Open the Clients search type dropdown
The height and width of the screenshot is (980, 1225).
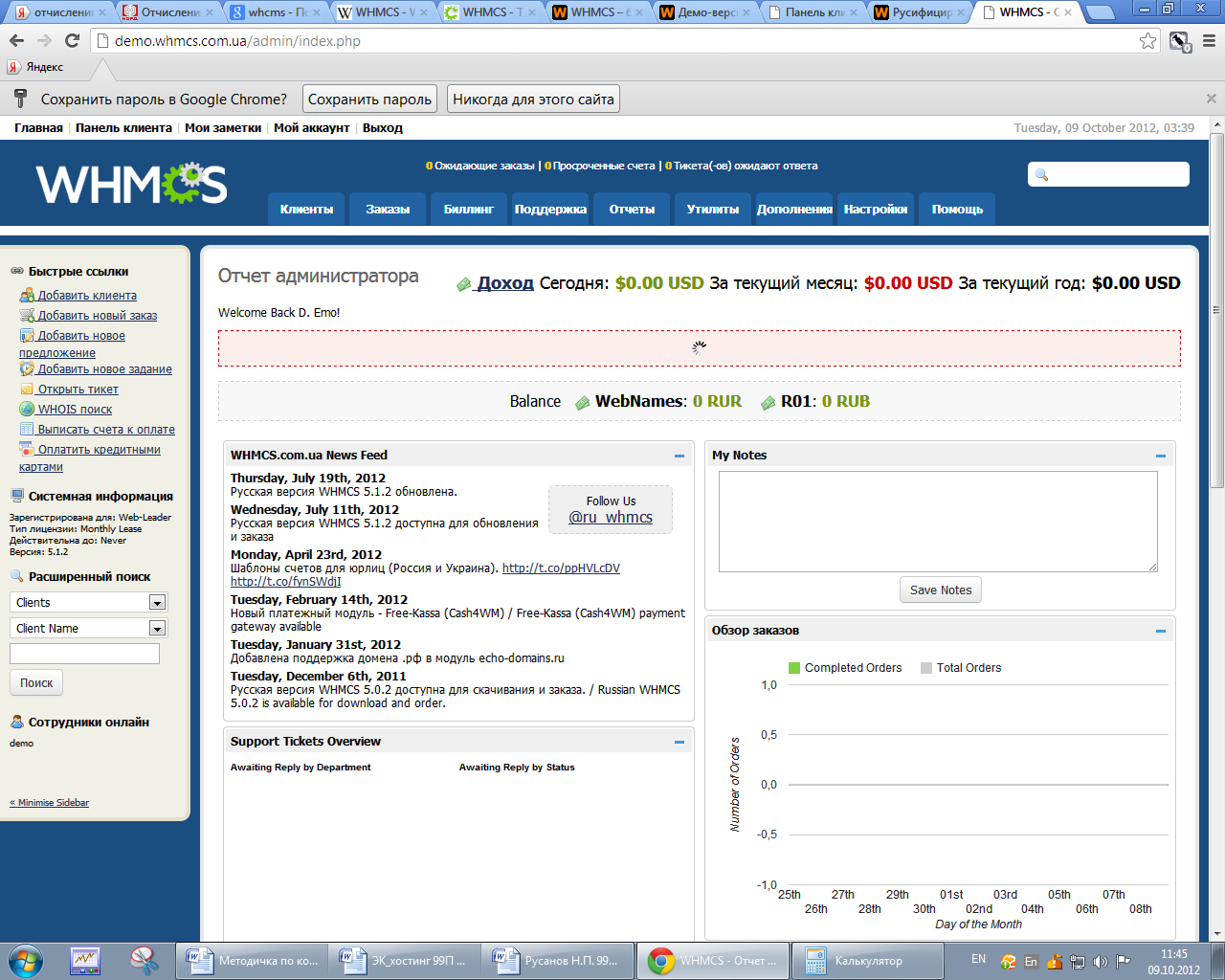point(88,602)
